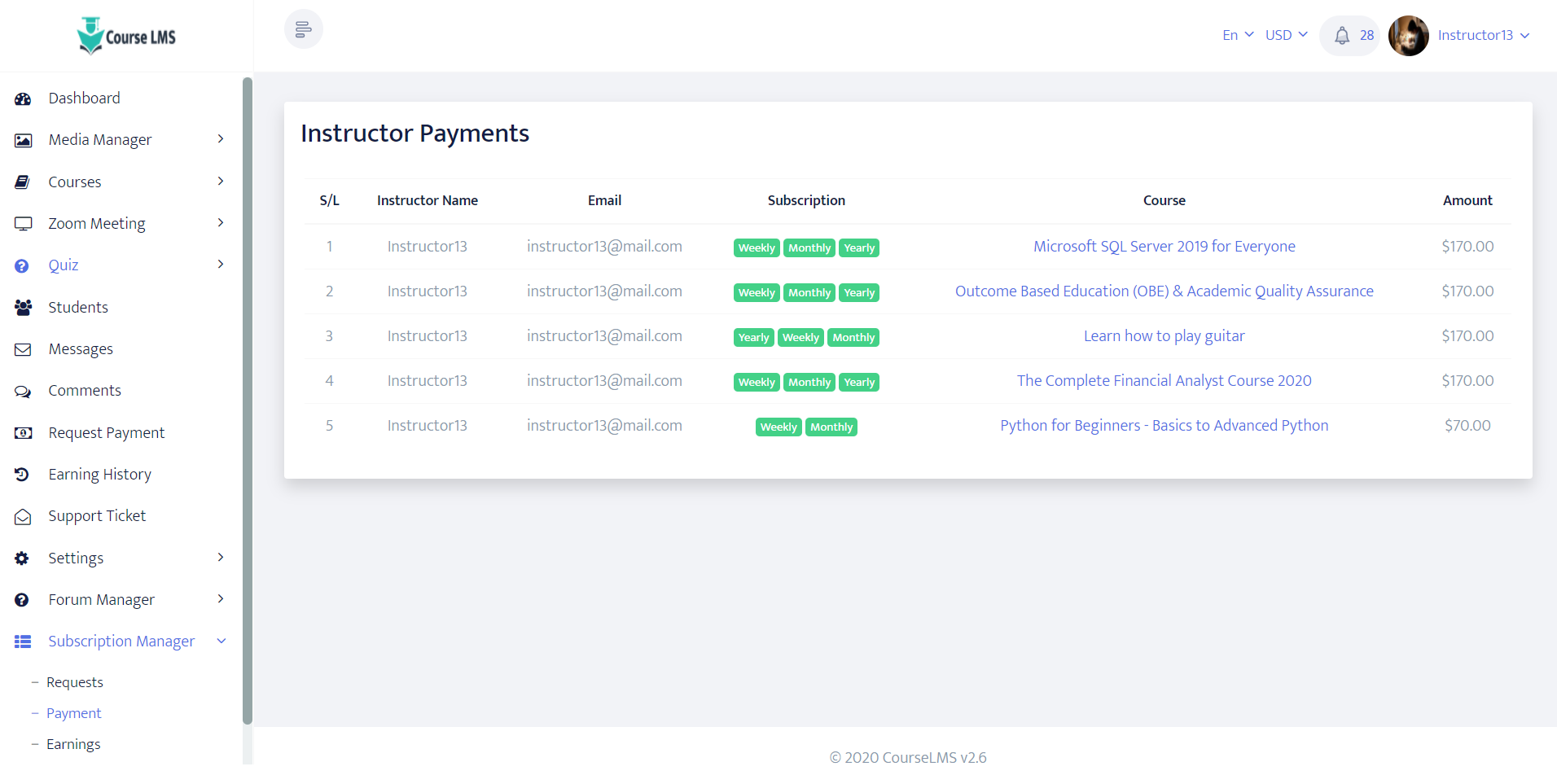Click Weekly badge in Python course row
Image resolution: width=1557 pixels, height=784 pixels.
click(x=778, y=427)
